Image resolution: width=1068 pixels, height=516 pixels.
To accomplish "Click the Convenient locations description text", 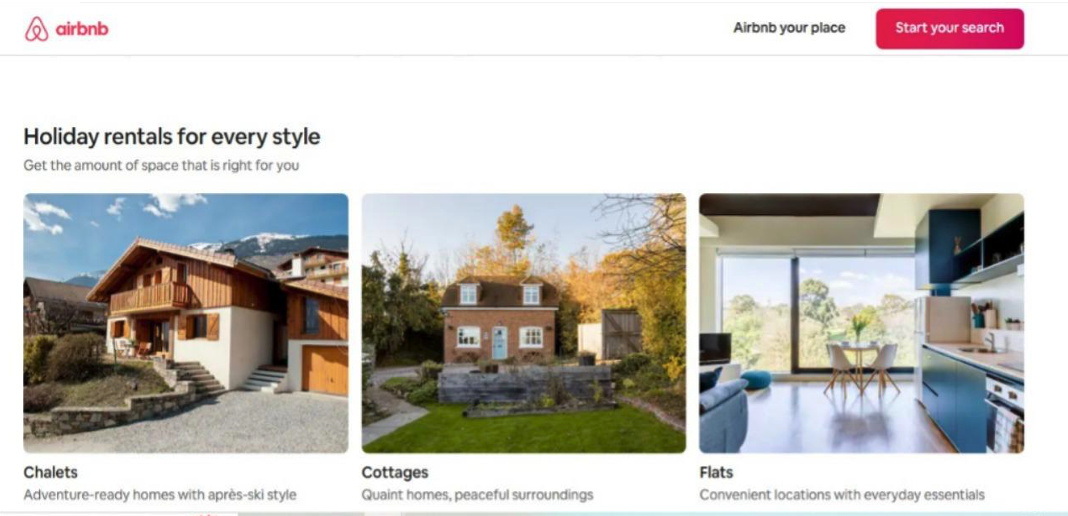I will click(842, 495).
